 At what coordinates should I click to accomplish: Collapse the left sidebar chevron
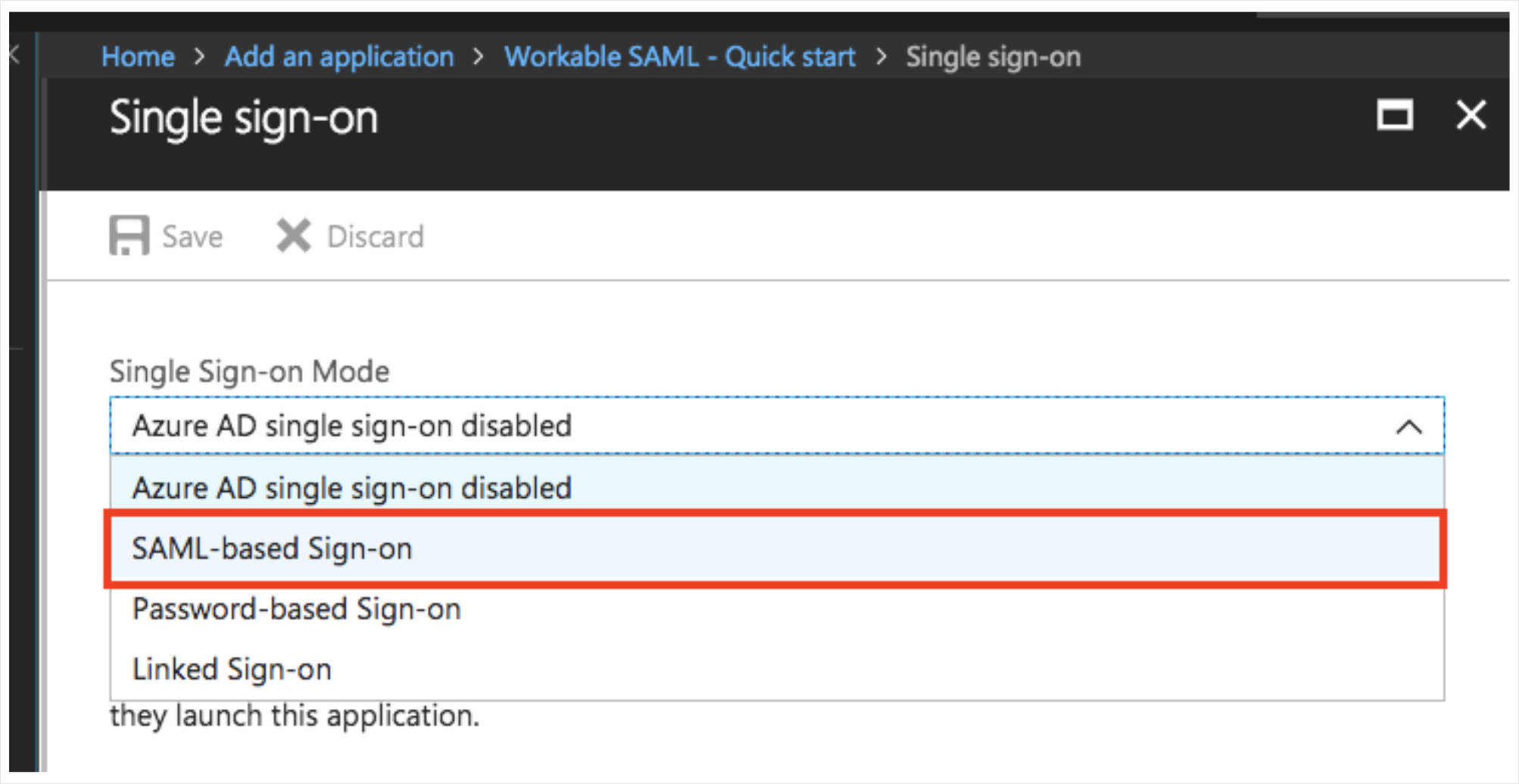point(15,54)
